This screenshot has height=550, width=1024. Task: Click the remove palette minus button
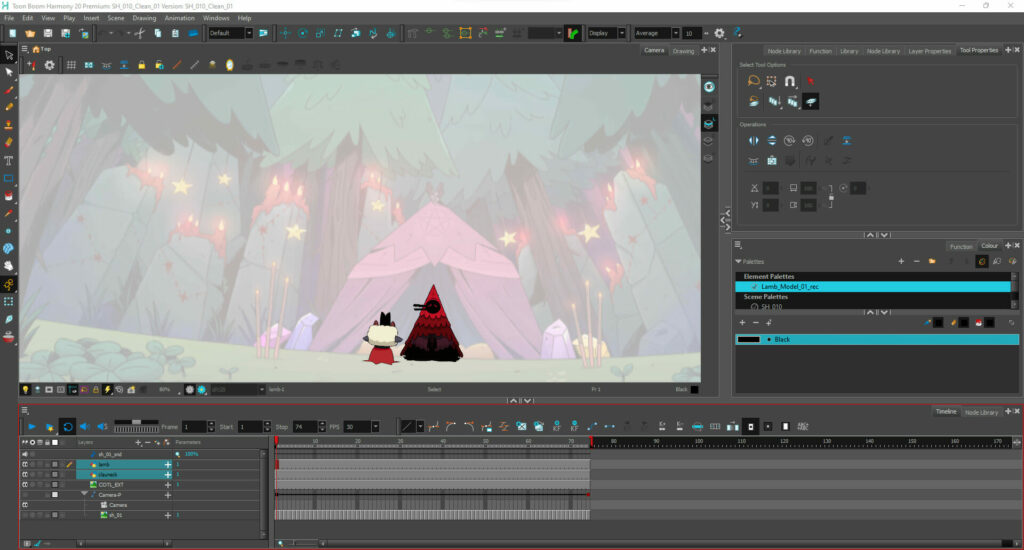point(916,261)
